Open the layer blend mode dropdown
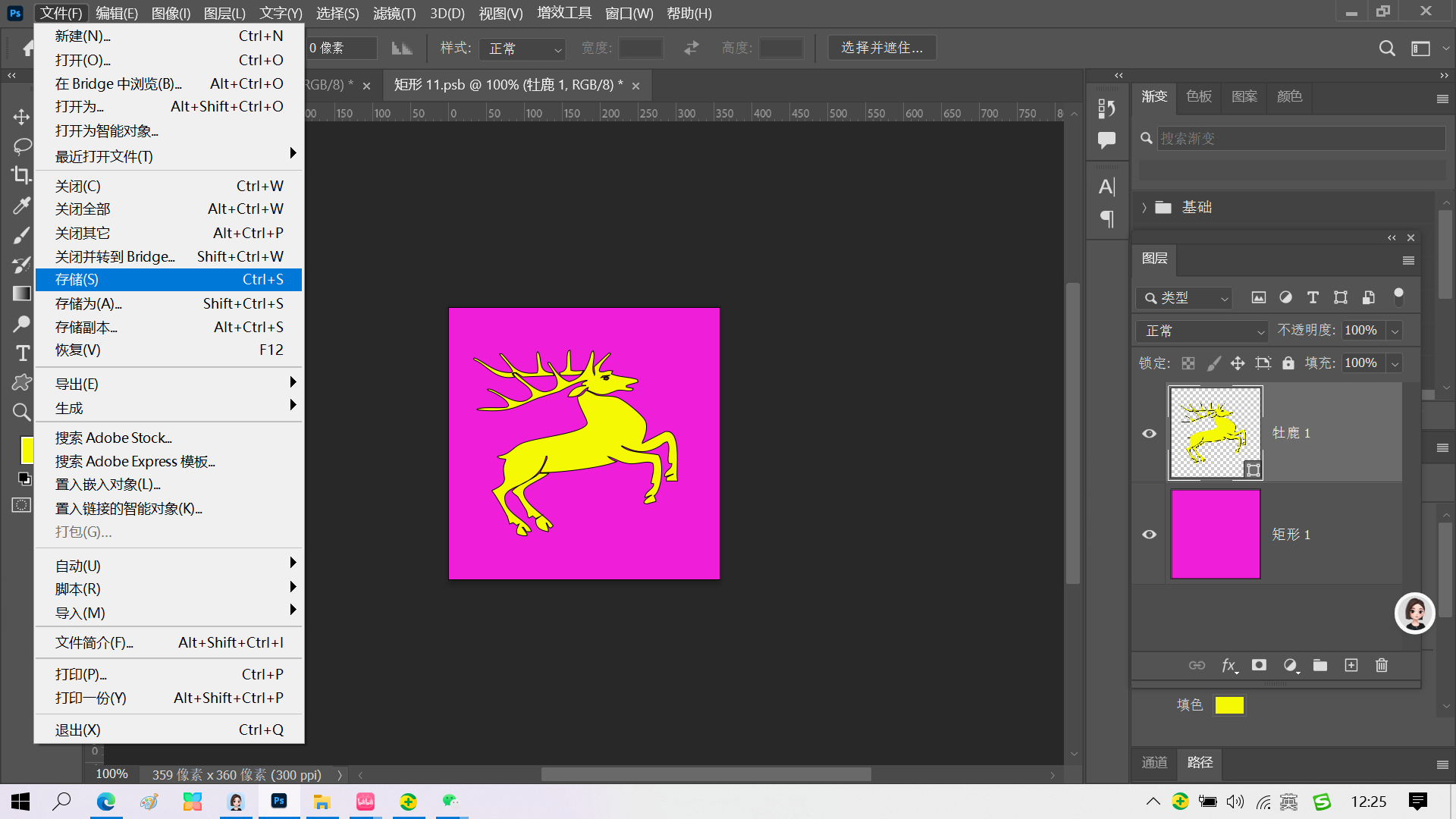 tap(1203, 331)
